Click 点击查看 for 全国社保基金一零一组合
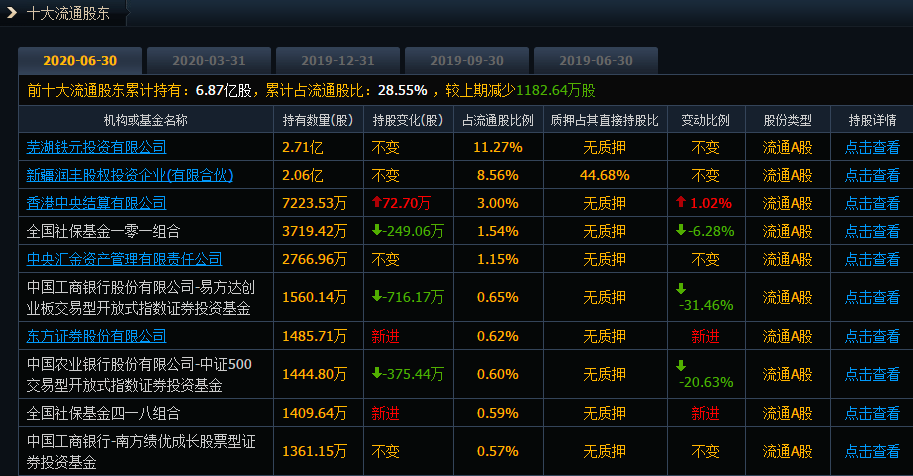 tap(872, 231)
